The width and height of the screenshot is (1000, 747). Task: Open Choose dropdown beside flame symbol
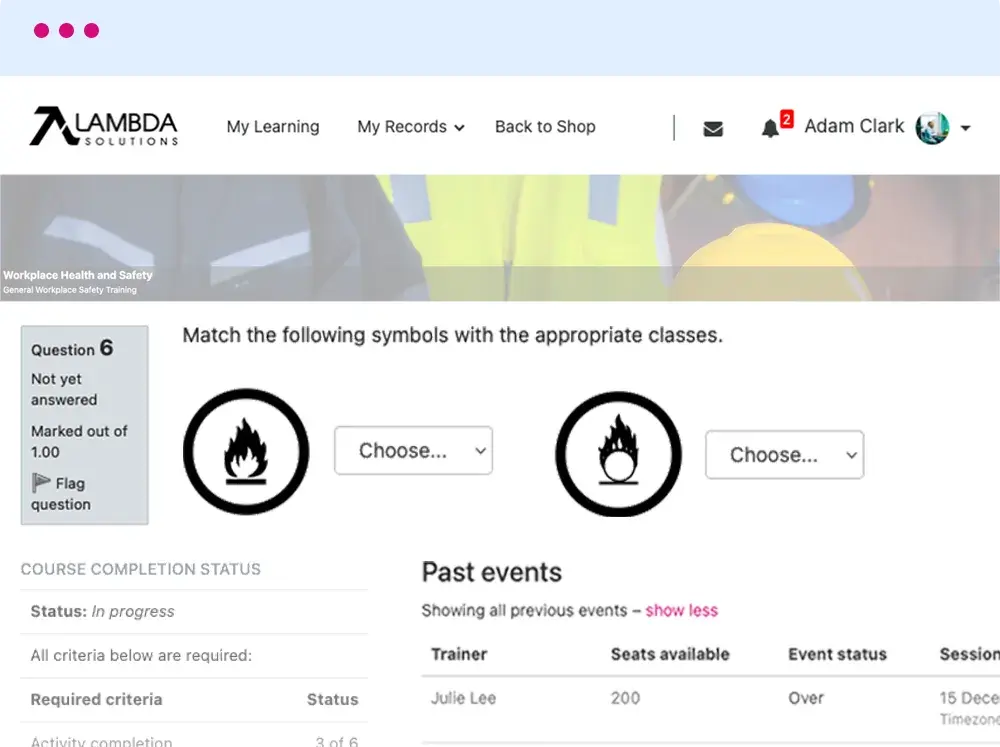[413, 450]
